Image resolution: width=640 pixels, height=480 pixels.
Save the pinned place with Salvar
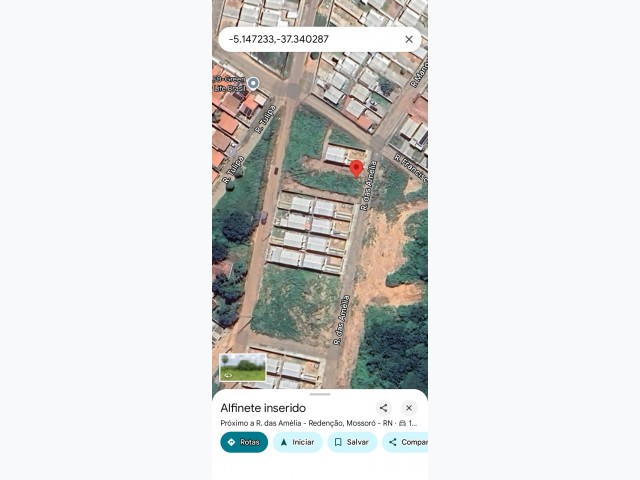351,442
